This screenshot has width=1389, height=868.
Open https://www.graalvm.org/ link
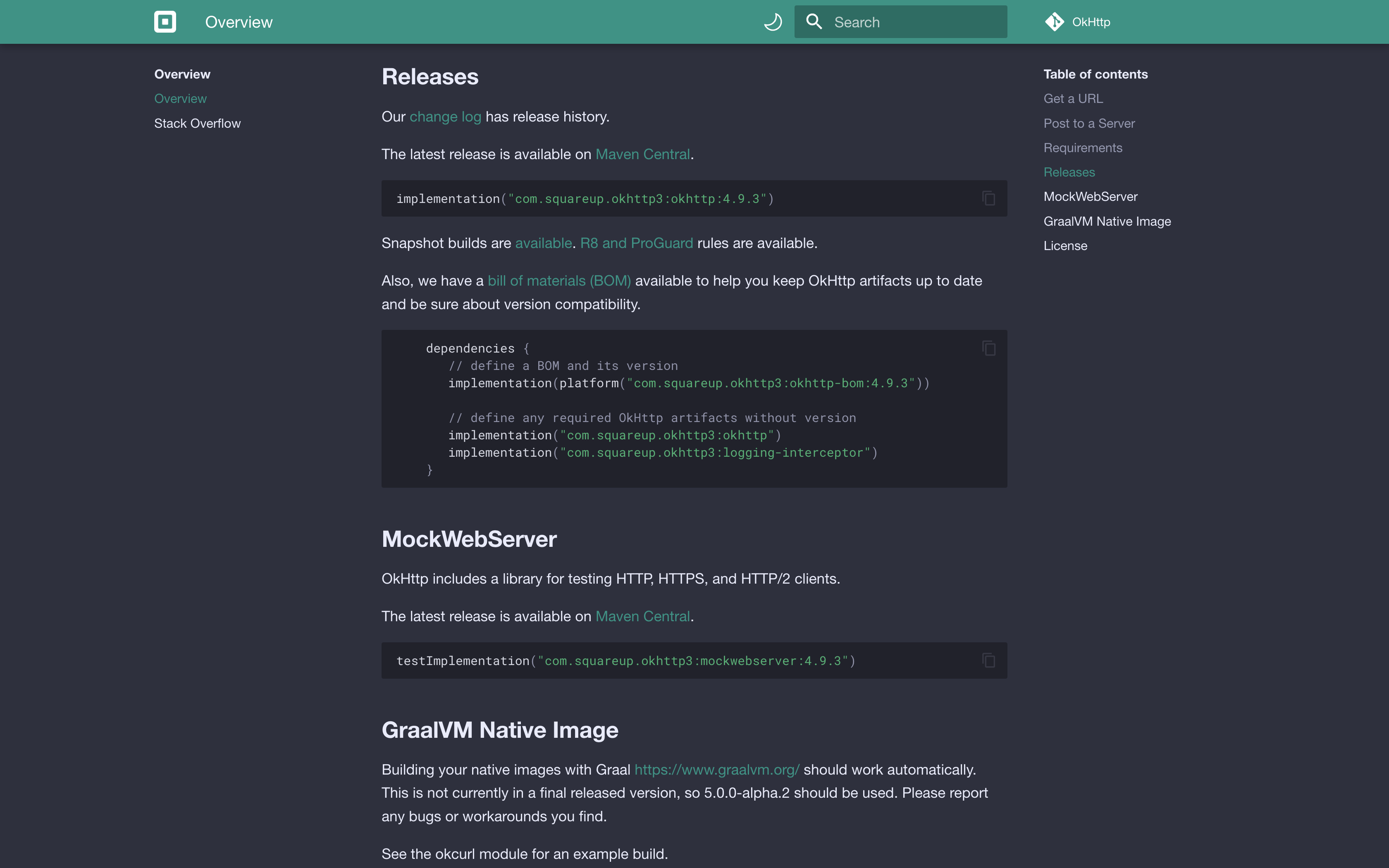[x=716, y=769]
